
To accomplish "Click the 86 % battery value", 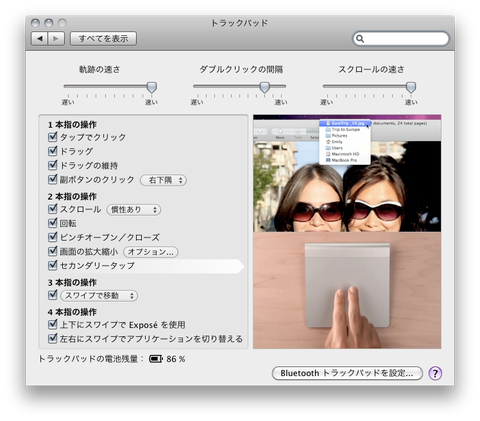I will [176, 359].
